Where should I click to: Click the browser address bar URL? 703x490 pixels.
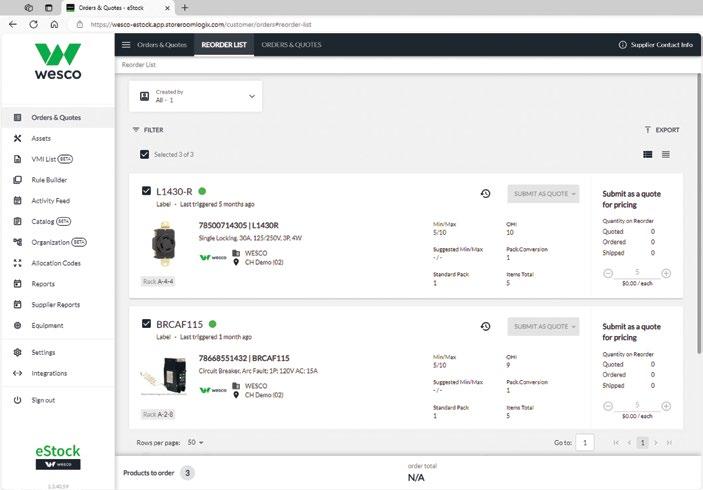point(201,24)
